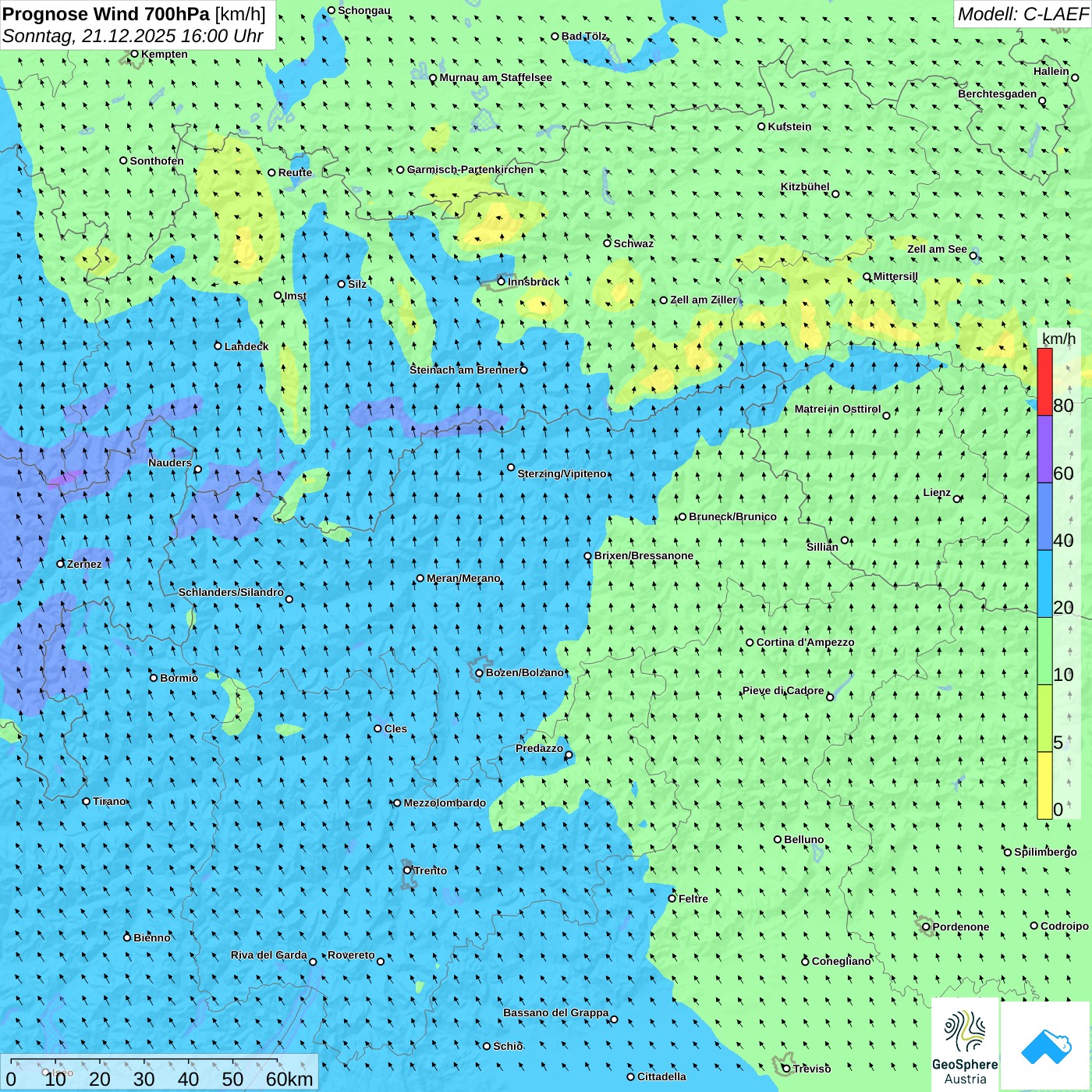Click the Predazzo town label
The image size is (1092, 1092).
539,749
